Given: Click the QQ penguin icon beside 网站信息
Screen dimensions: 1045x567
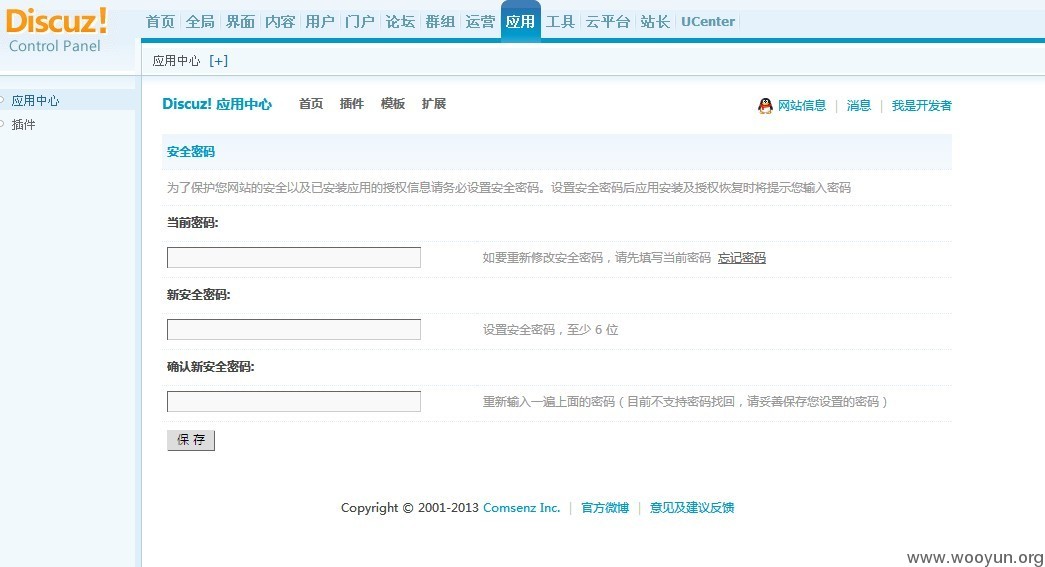Looking at the screenshot, I should 765,105.
